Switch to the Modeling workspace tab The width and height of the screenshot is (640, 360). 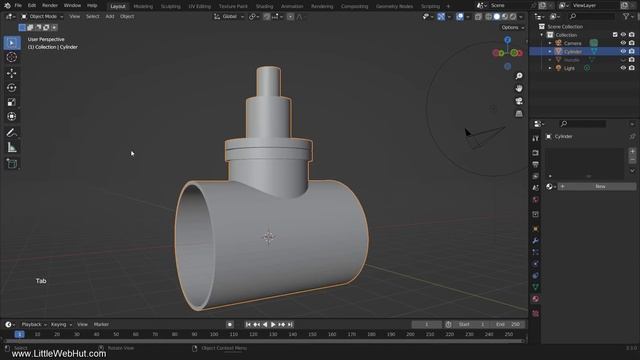point(143,6)
